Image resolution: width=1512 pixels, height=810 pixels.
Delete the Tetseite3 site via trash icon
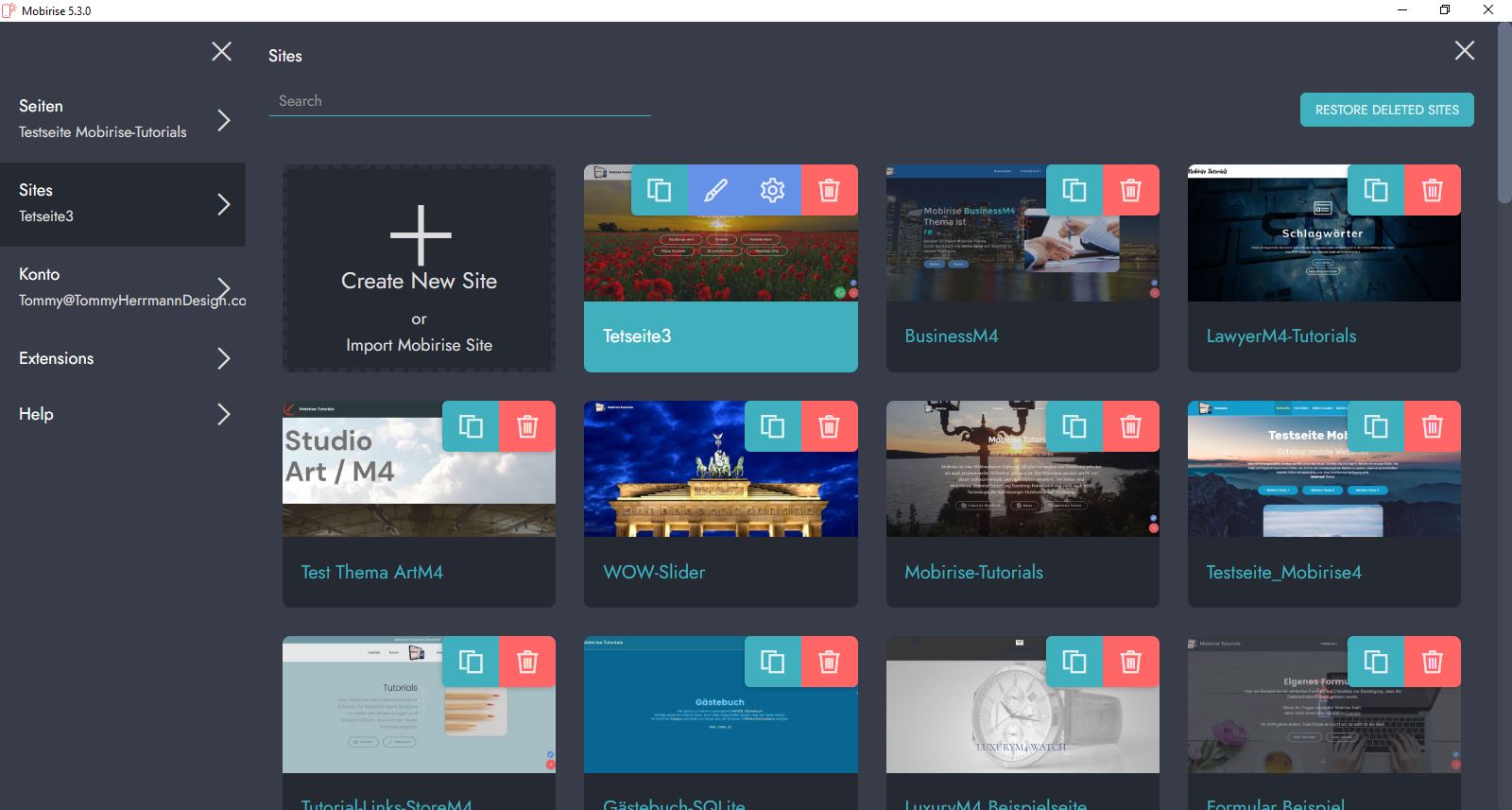click(830, 190)
